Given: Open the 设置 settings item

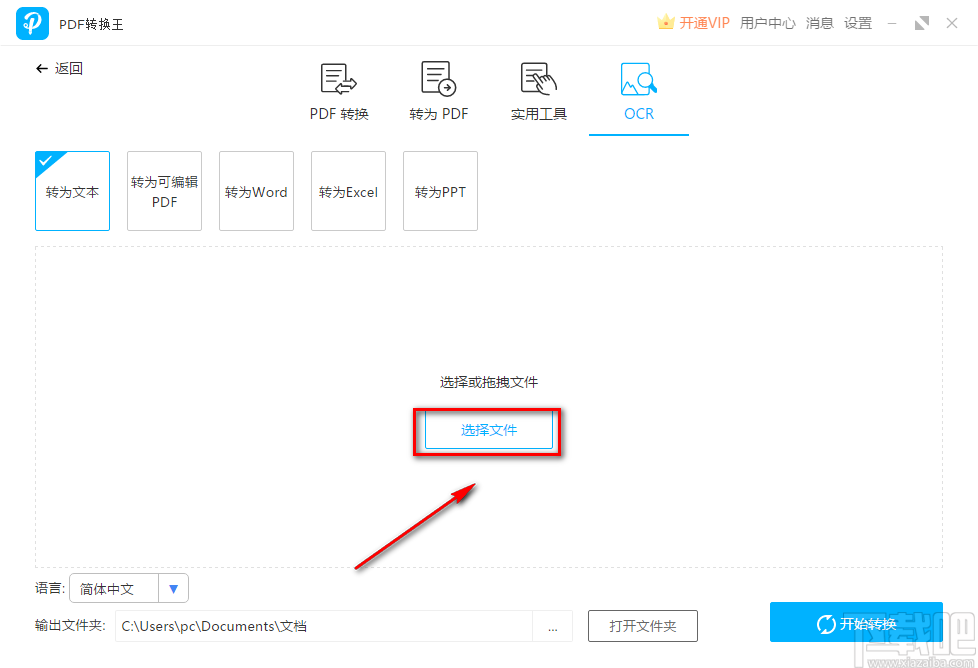Looking at the screenshot, I should [x=857, y=22].
